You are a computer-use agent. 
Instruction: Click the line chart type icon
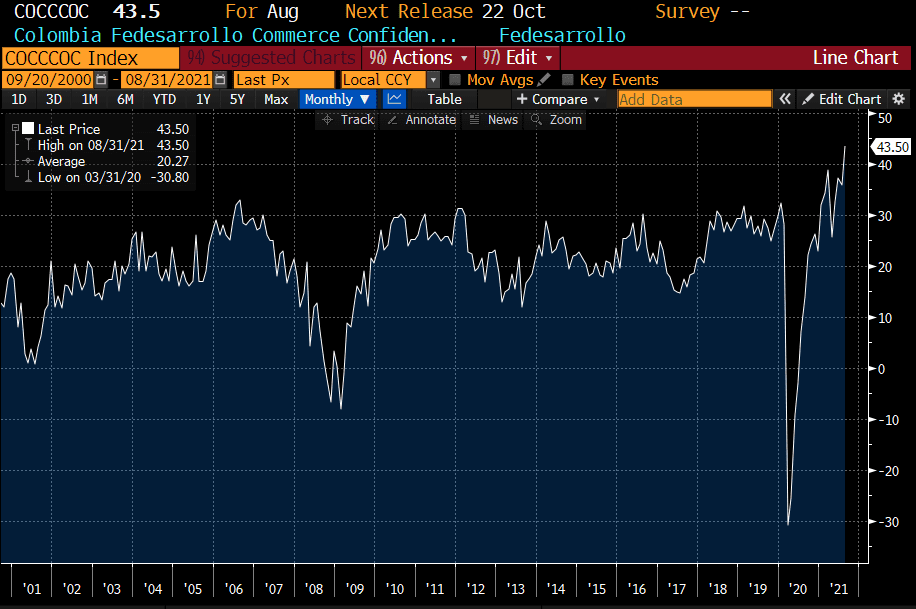click(x=394, y=99)
